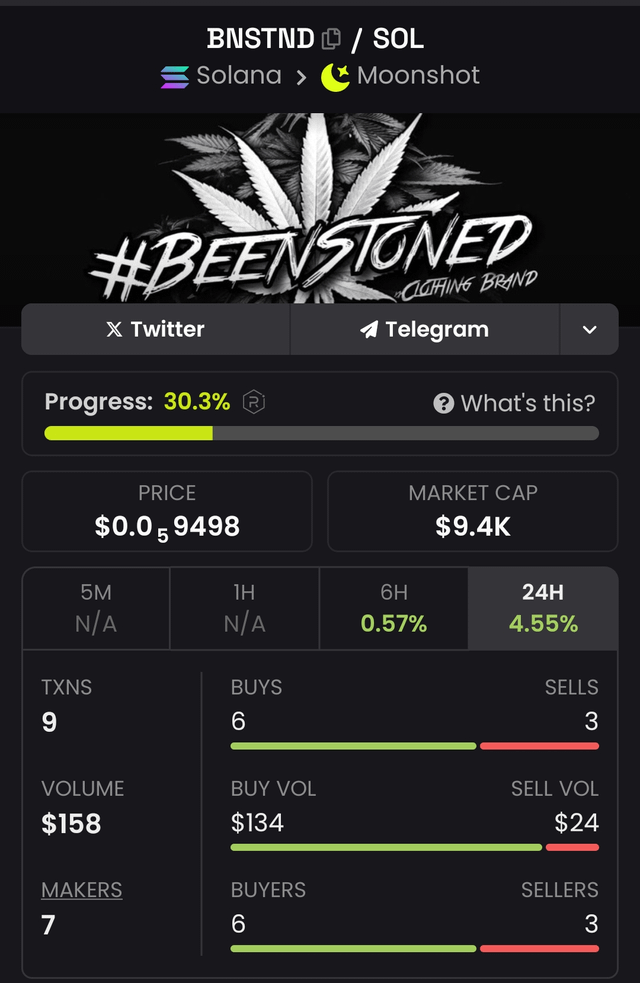
Task: Click the Telegram paper plane icon
Action: coord(369,330)
